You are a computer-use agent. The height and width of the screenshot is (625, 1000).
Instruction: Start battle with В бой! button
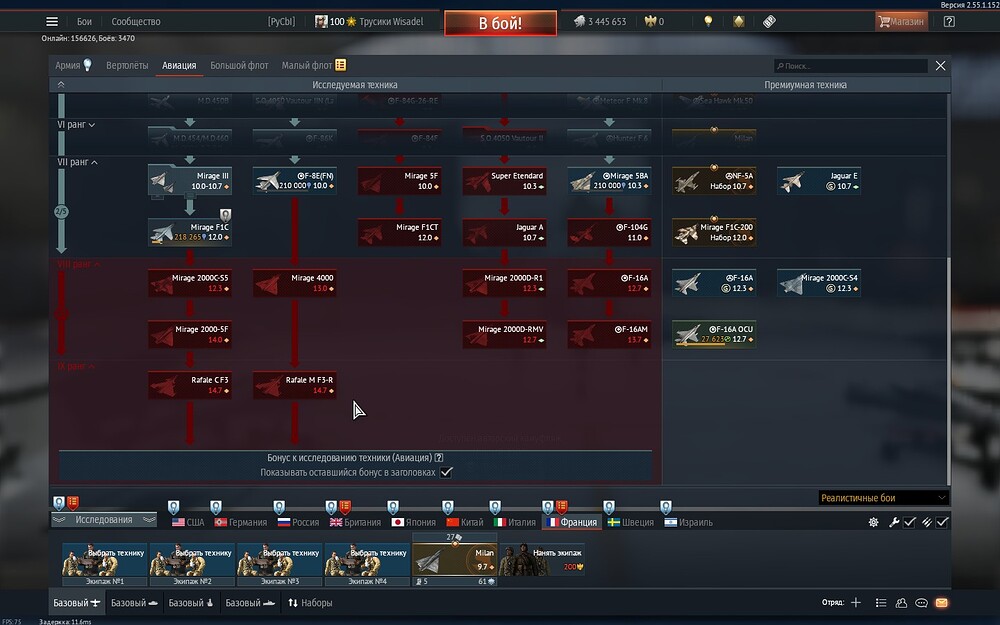click(501, 24)
